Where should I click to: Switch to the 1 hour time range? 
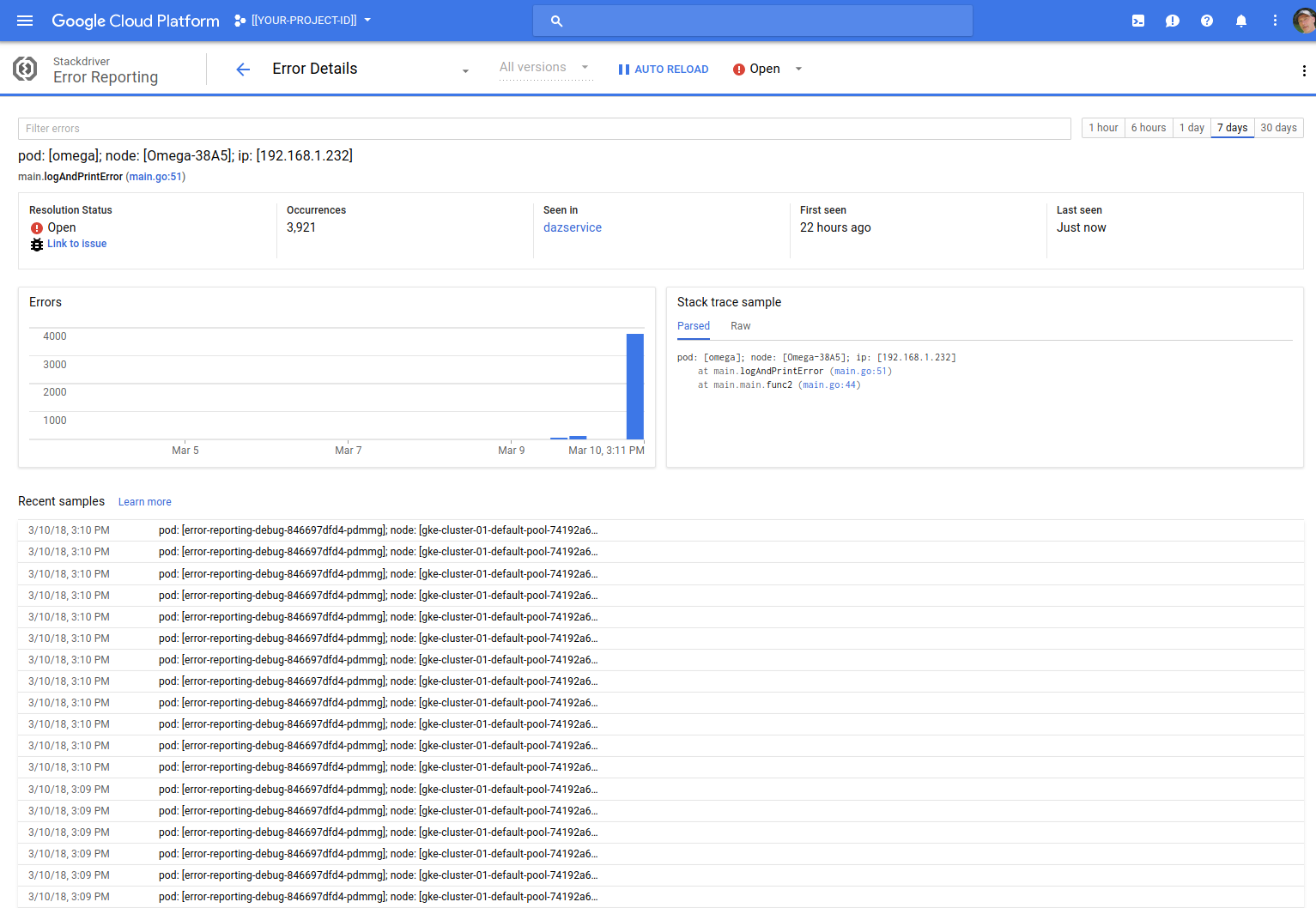(1102, 127)
